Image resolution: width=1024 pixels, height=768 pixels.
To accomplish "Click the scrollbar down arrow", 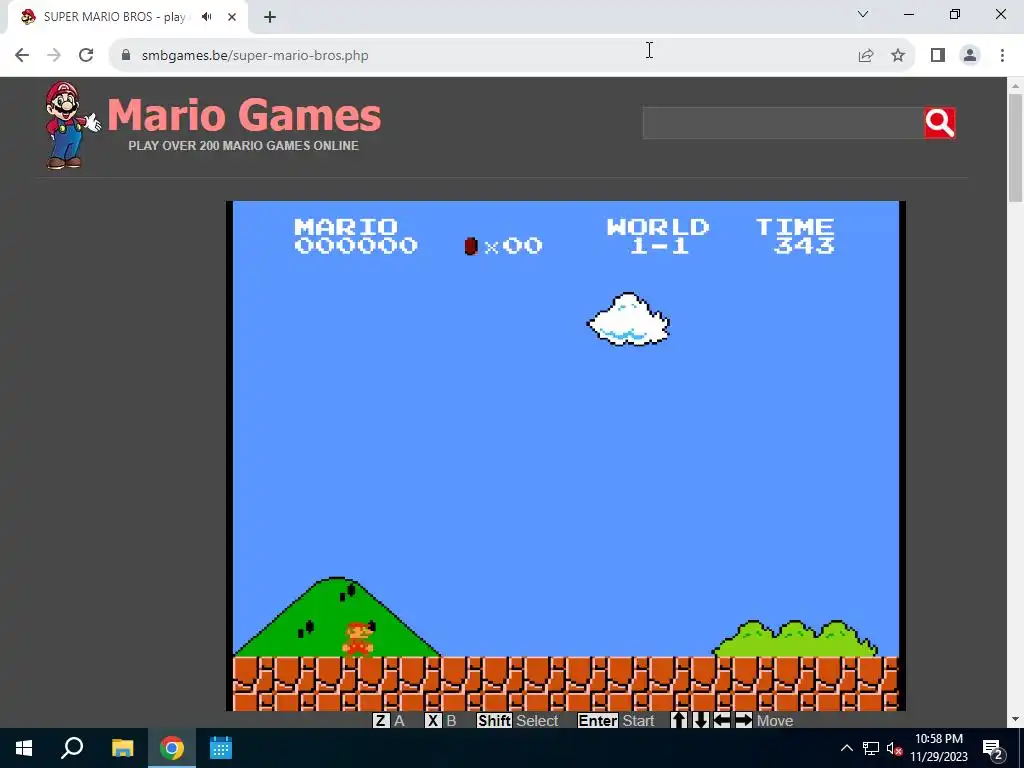I will coord(1015,720).
